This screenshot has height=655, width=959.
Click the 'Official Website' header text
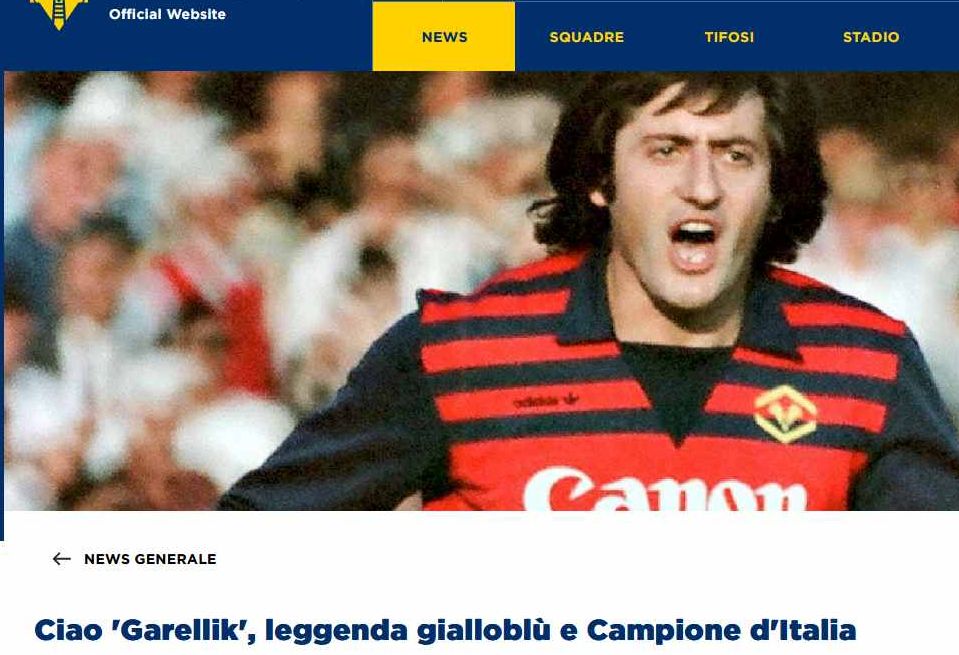tap(167, 14)
